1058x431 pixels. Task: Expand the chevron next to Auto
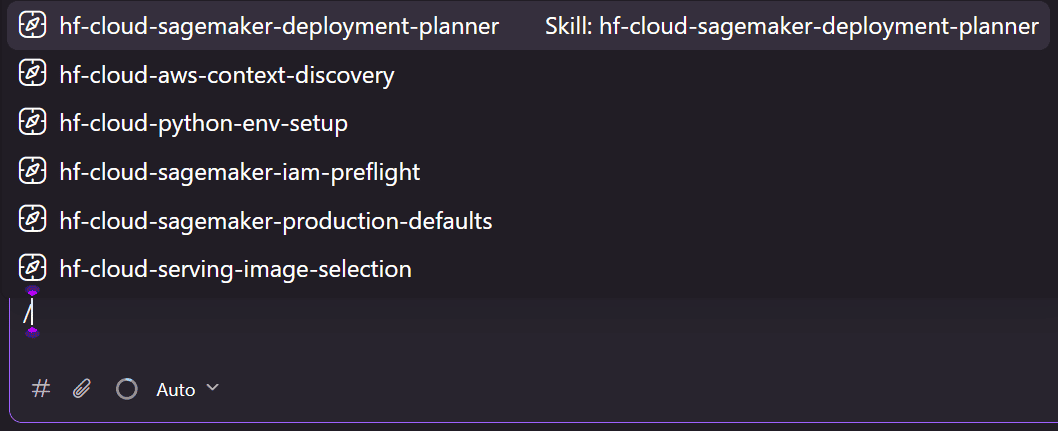[212, 388]
